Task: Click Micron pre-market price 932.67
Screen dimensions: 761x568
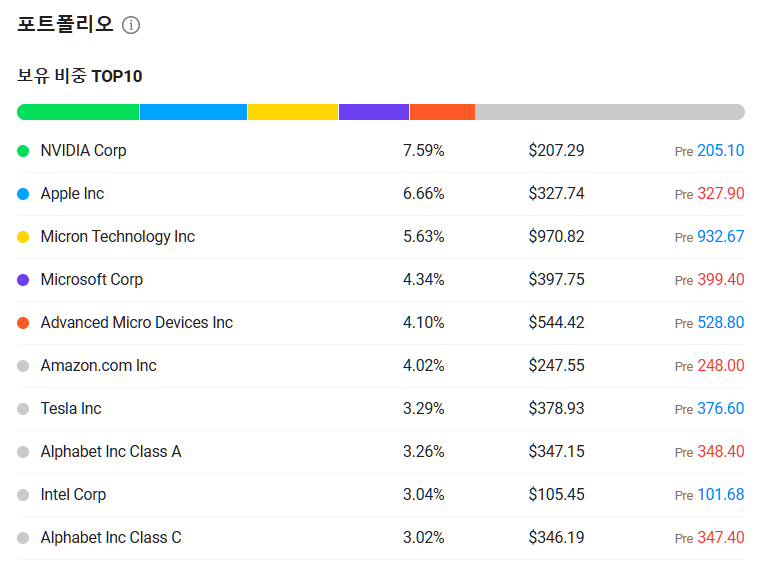Action: coord(721,236)
